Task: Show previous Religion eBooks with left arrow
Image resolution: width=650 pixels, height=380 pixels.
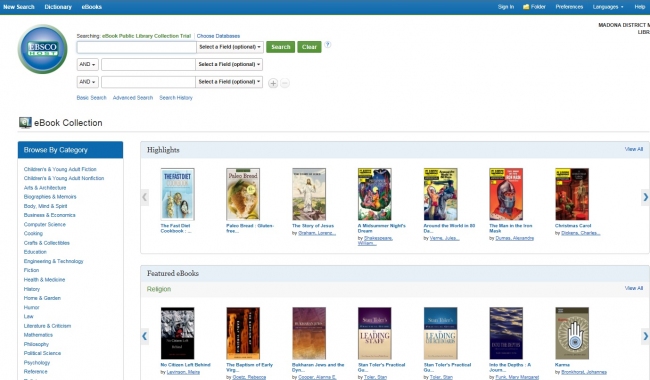Action: click(145, 336)
